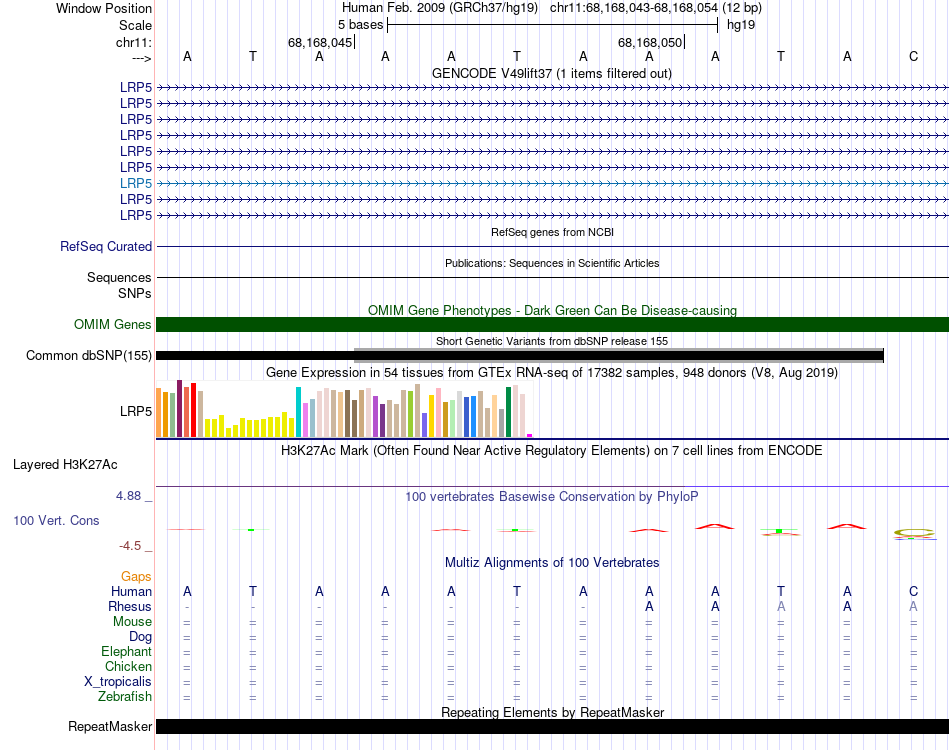The width and height of the screenshot is (950, 750).
Task: Click the cyan bar in GTEx LRP5 chart
Action: click(x=298, y=412)
